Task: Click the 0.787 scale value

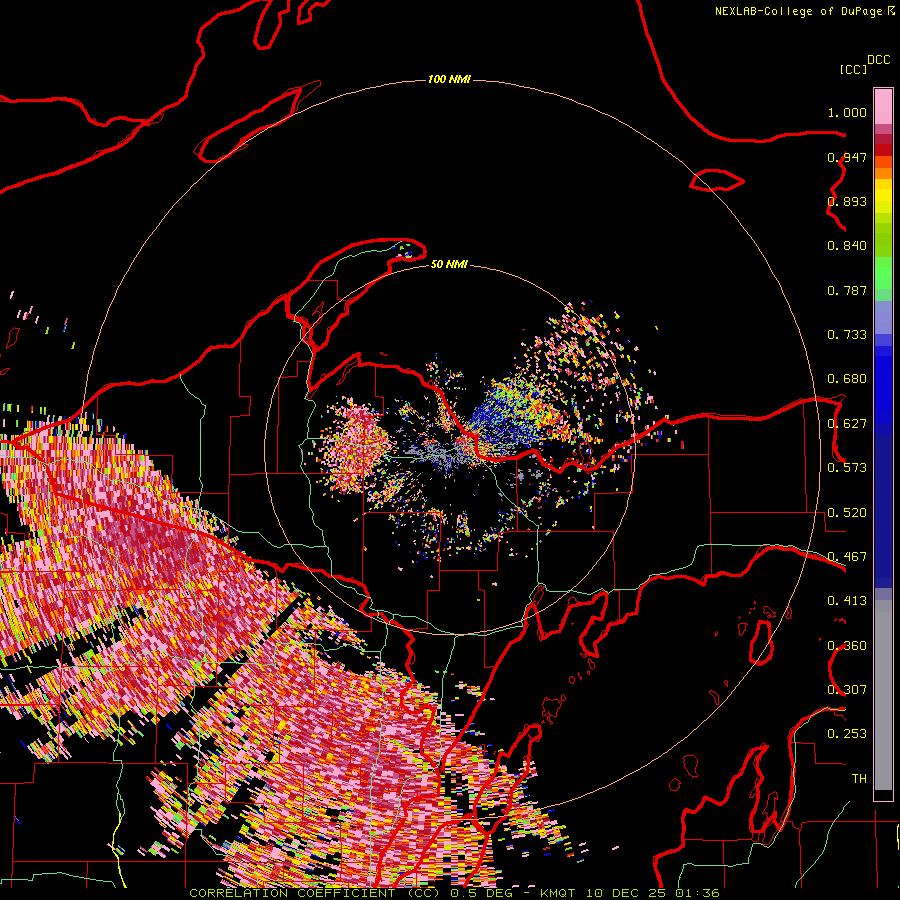Action: point(847,290)
